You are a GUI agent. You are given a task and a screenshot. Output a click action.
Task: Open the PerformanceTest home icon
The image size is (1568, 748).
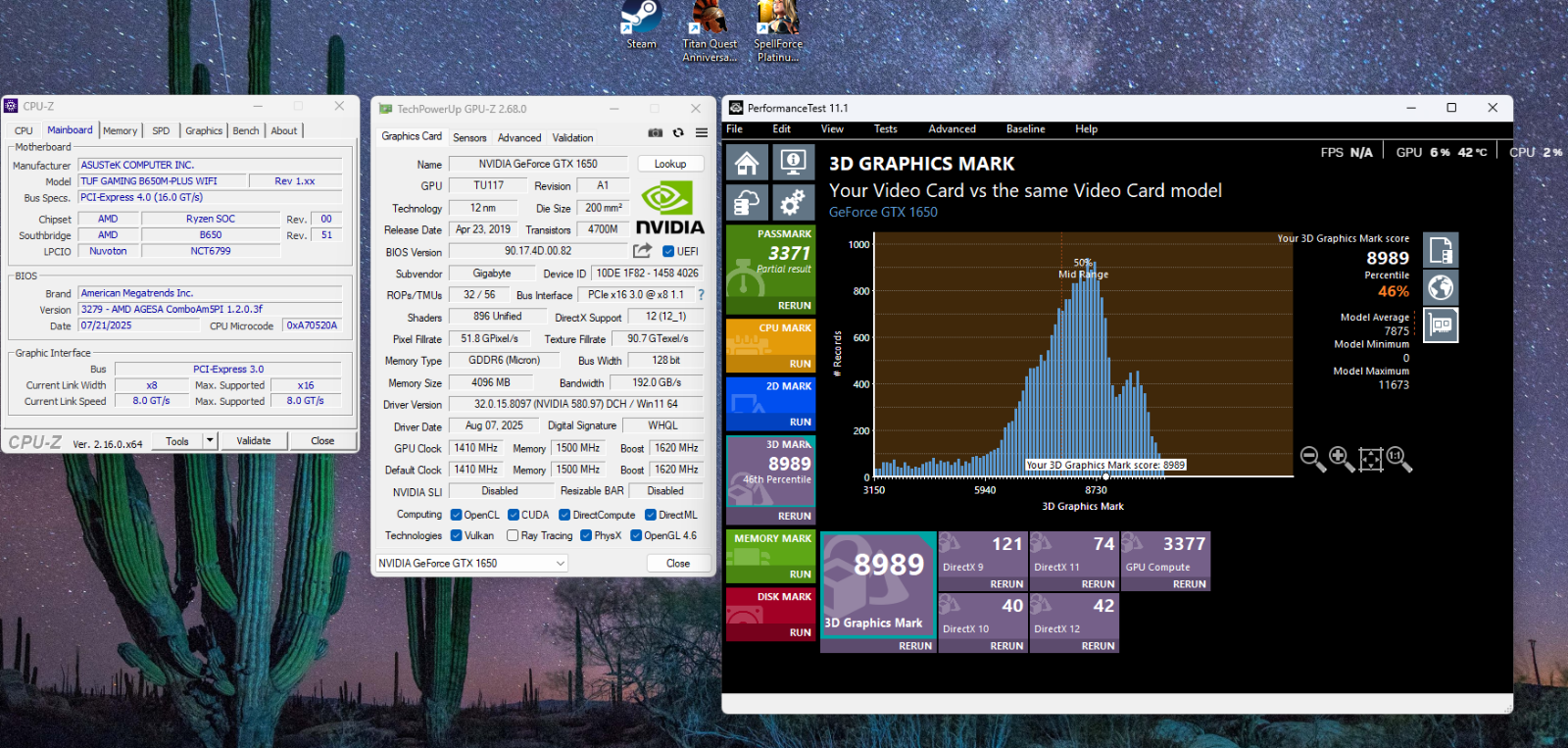click(x=747, y=162)
